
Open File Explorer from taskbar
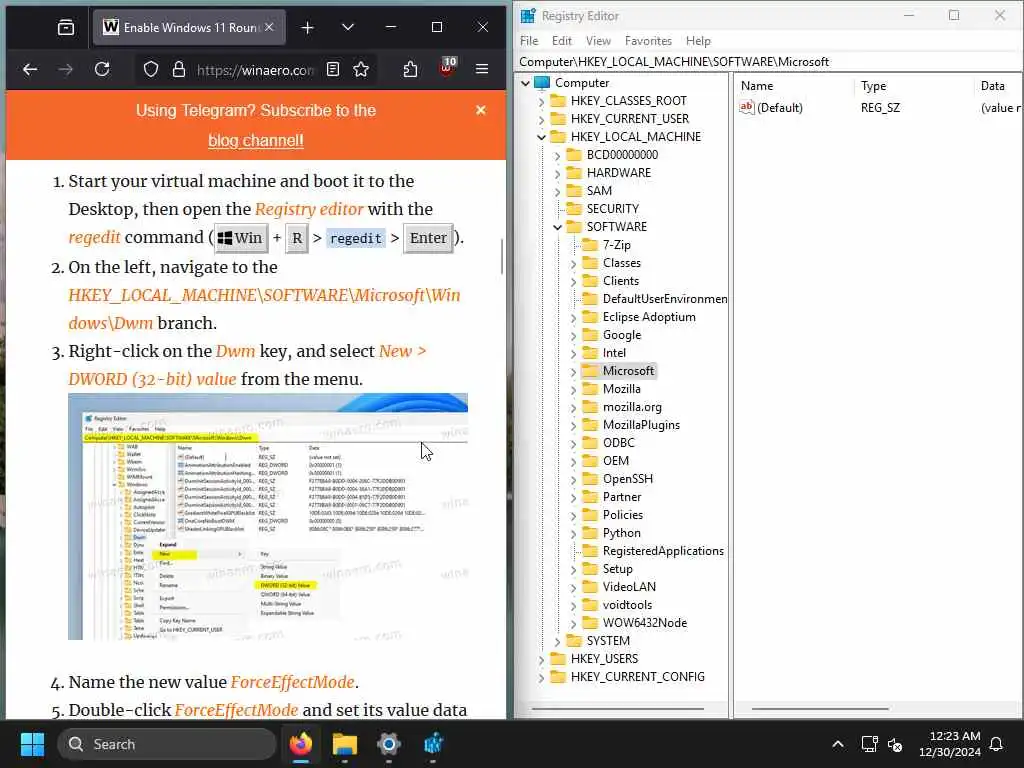345,744
